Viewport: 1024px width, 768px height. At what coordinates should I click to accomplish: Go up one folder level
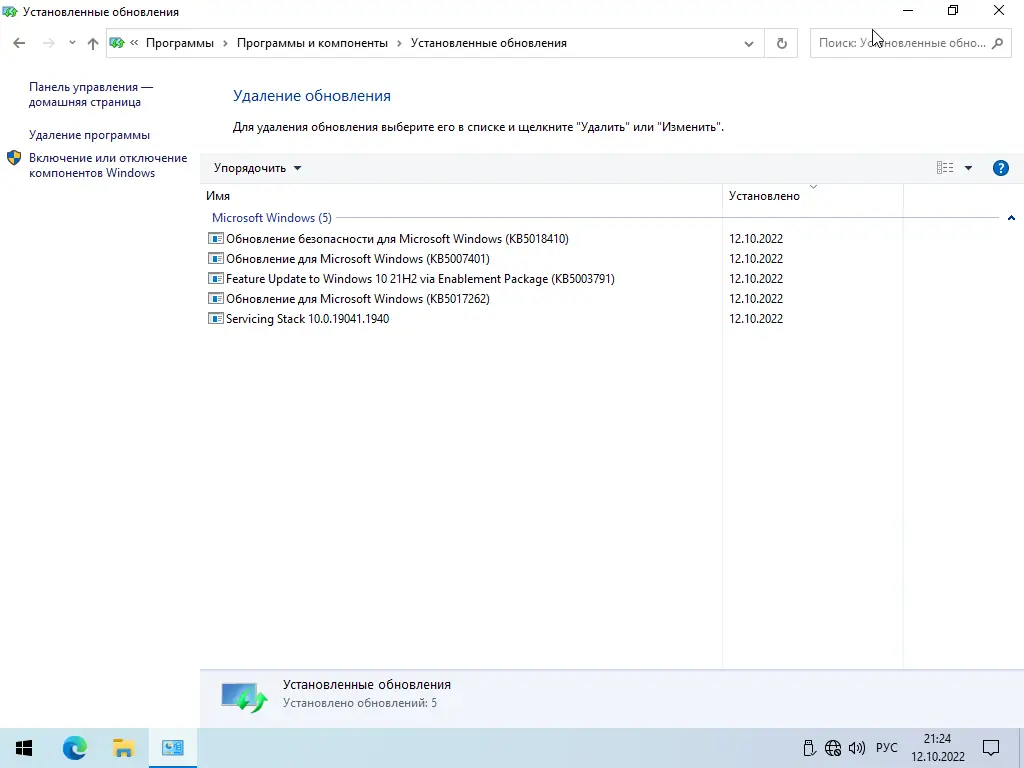[93, 43]
